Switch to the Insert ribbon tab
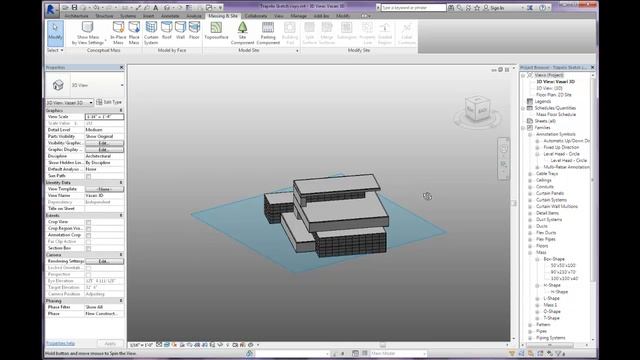The image size is (640, 360). [149, 16]
